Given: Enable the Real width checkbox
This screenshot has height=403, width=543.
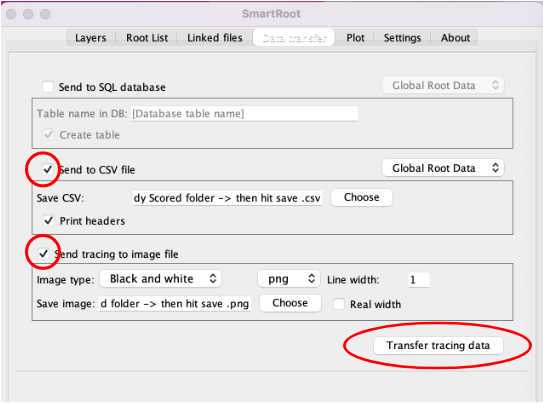Looking at the screenshot, I should 338,304.
